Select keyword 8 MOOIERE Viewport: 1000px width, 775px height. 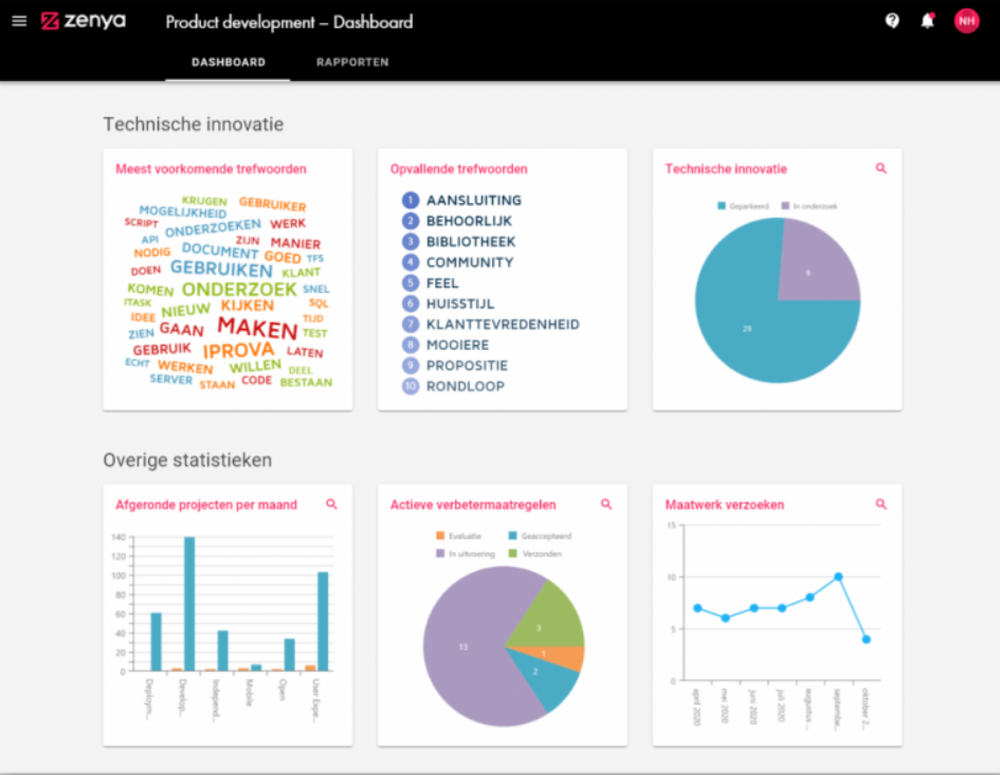[445, 345]
